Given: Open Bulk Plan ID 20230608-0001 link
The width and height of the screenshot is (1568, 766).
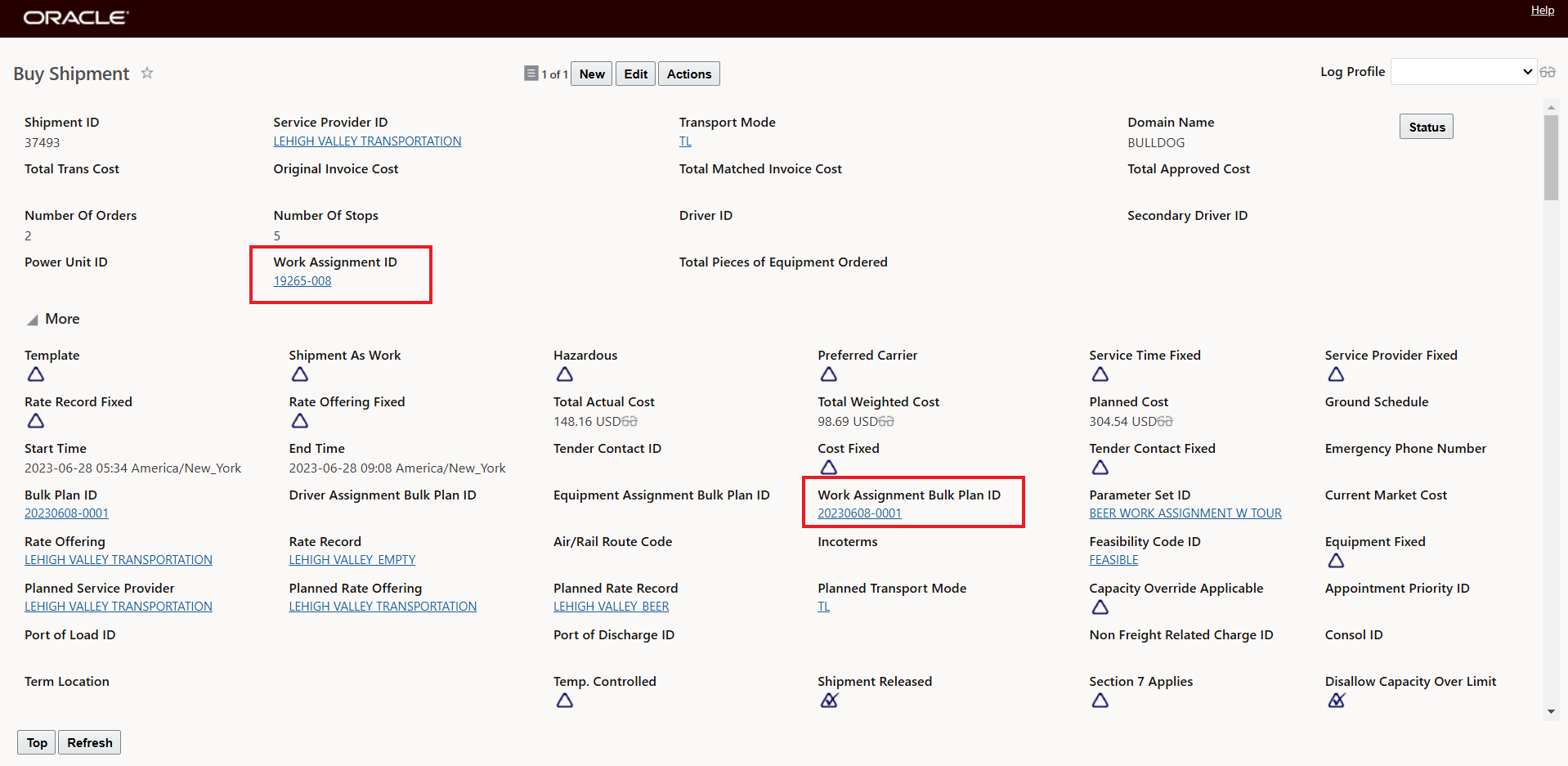Looking at the screenshot, I should (66, 513).
